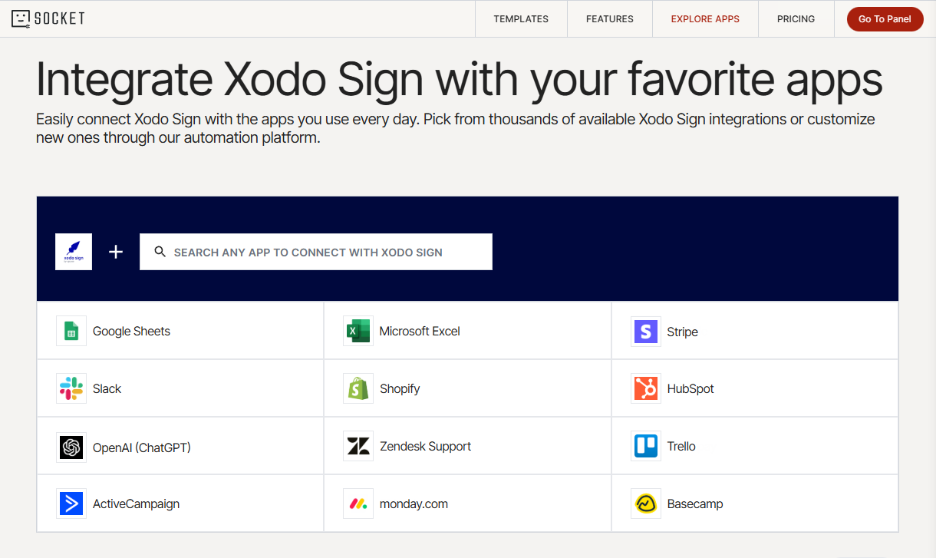Open the Shopify integration link

[x=467, y=389]
